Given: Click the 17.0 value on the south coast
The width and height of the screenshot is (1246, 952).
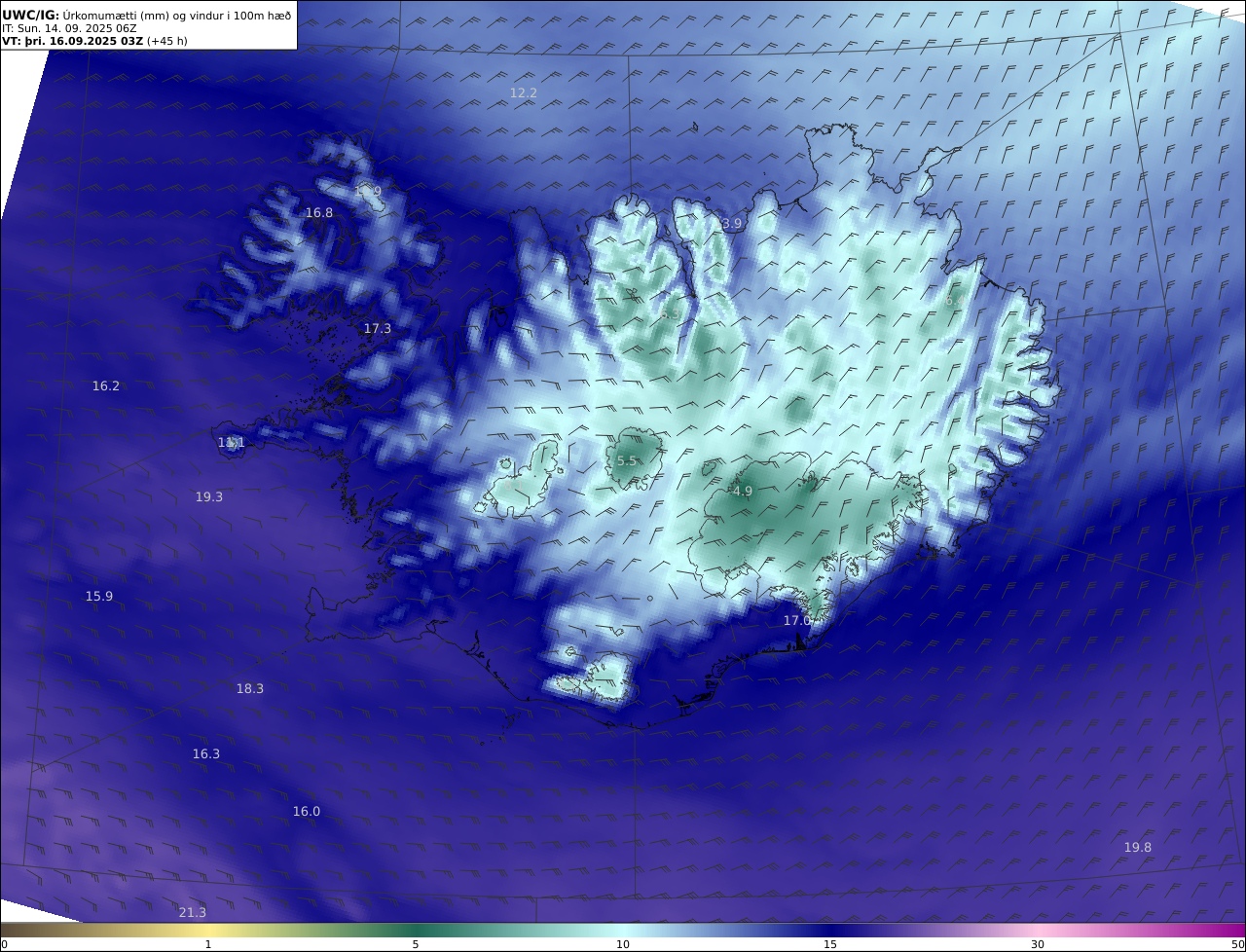Looking at the screenshot, I should tap(797, 621).
